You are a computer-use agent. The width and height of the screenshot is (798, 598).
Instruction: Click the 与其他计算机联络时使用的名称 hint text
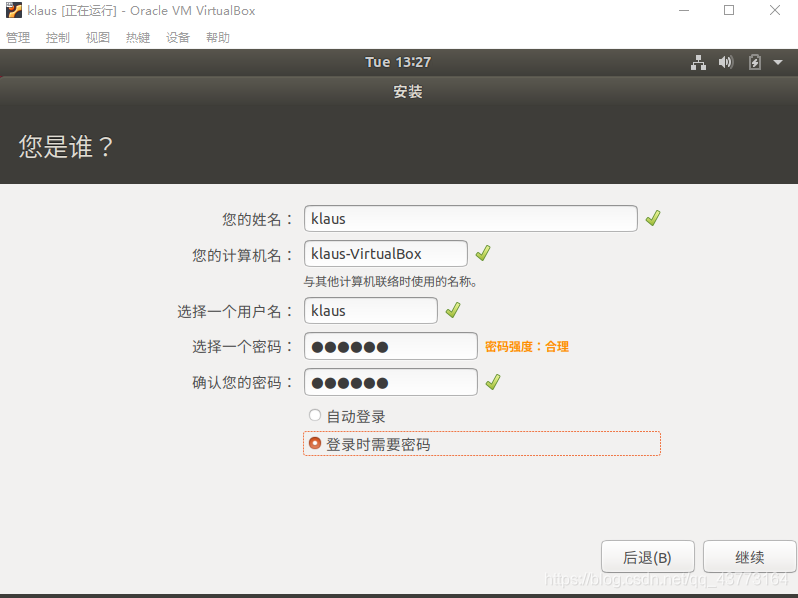390,281
